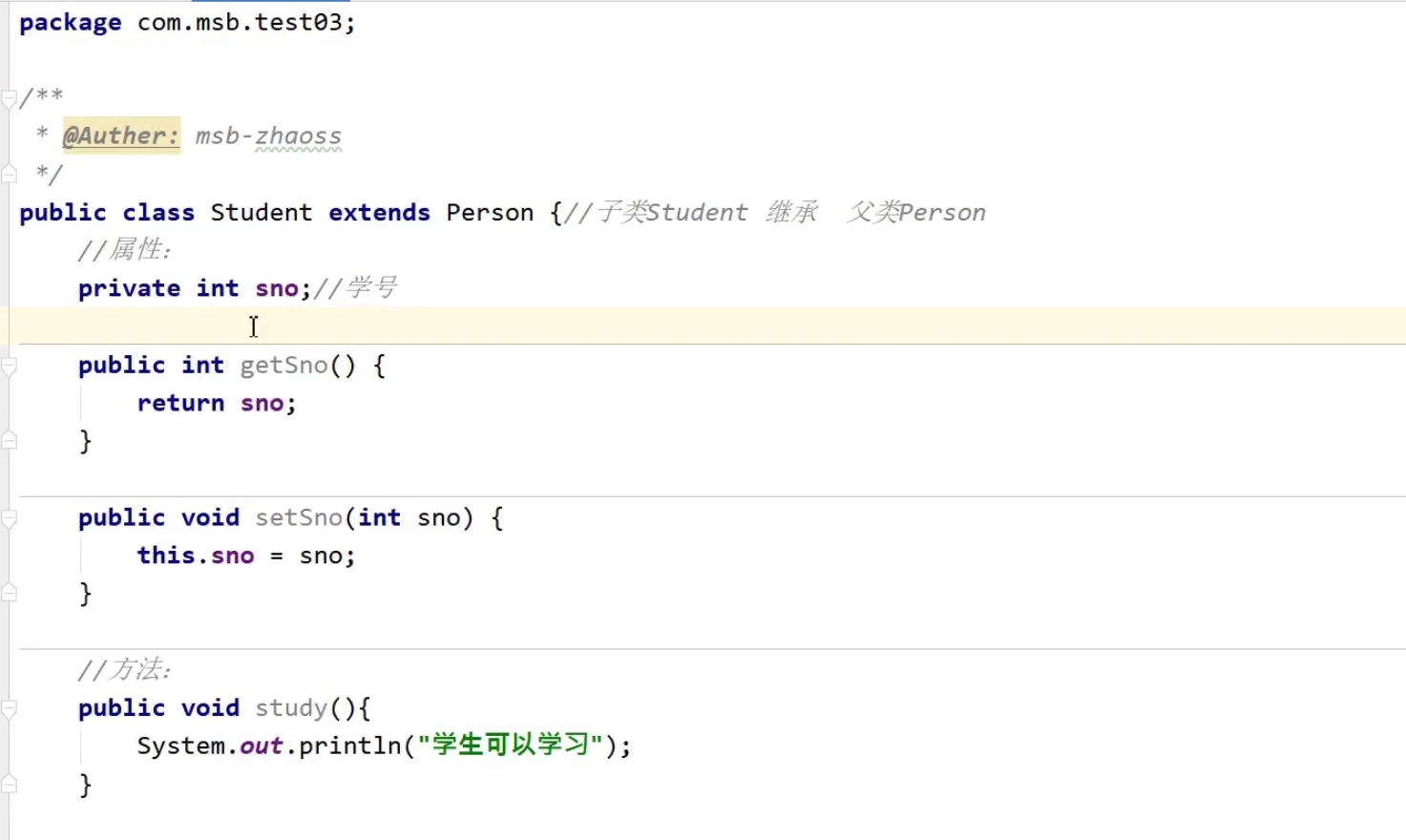The height and width of the screenshot is (840, 1406).
Task: Click the this.sno assignment target
Action: coord(232,556)
